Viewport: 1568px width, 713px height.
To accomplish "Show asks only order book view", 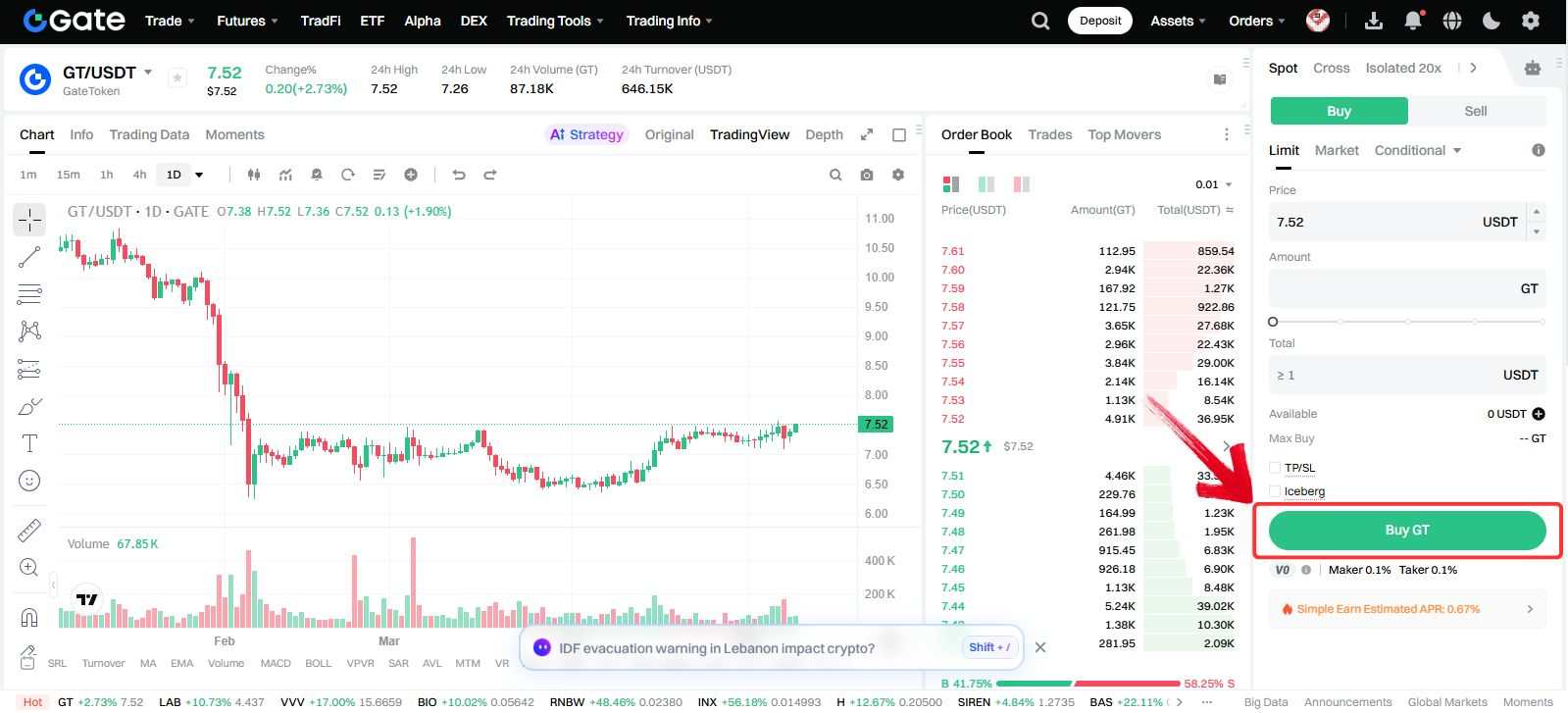I will pos(1022,184).
